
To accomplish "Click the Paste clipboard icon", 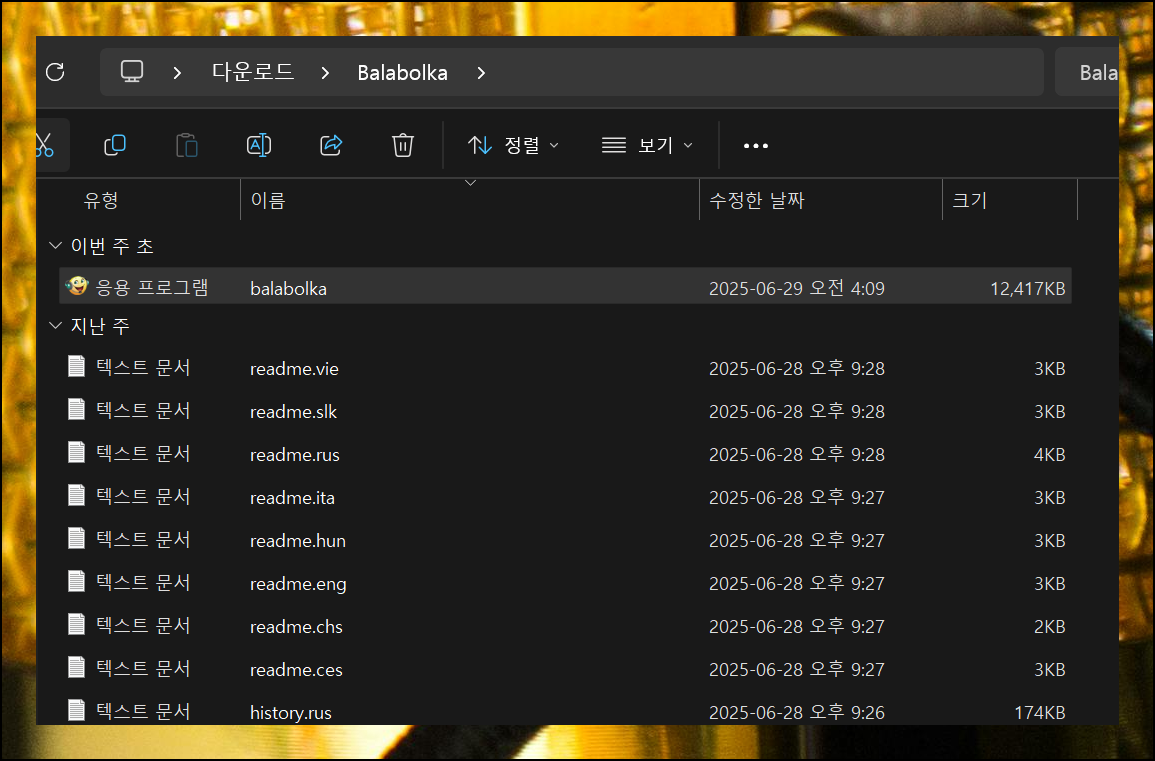I will [186, 145].
